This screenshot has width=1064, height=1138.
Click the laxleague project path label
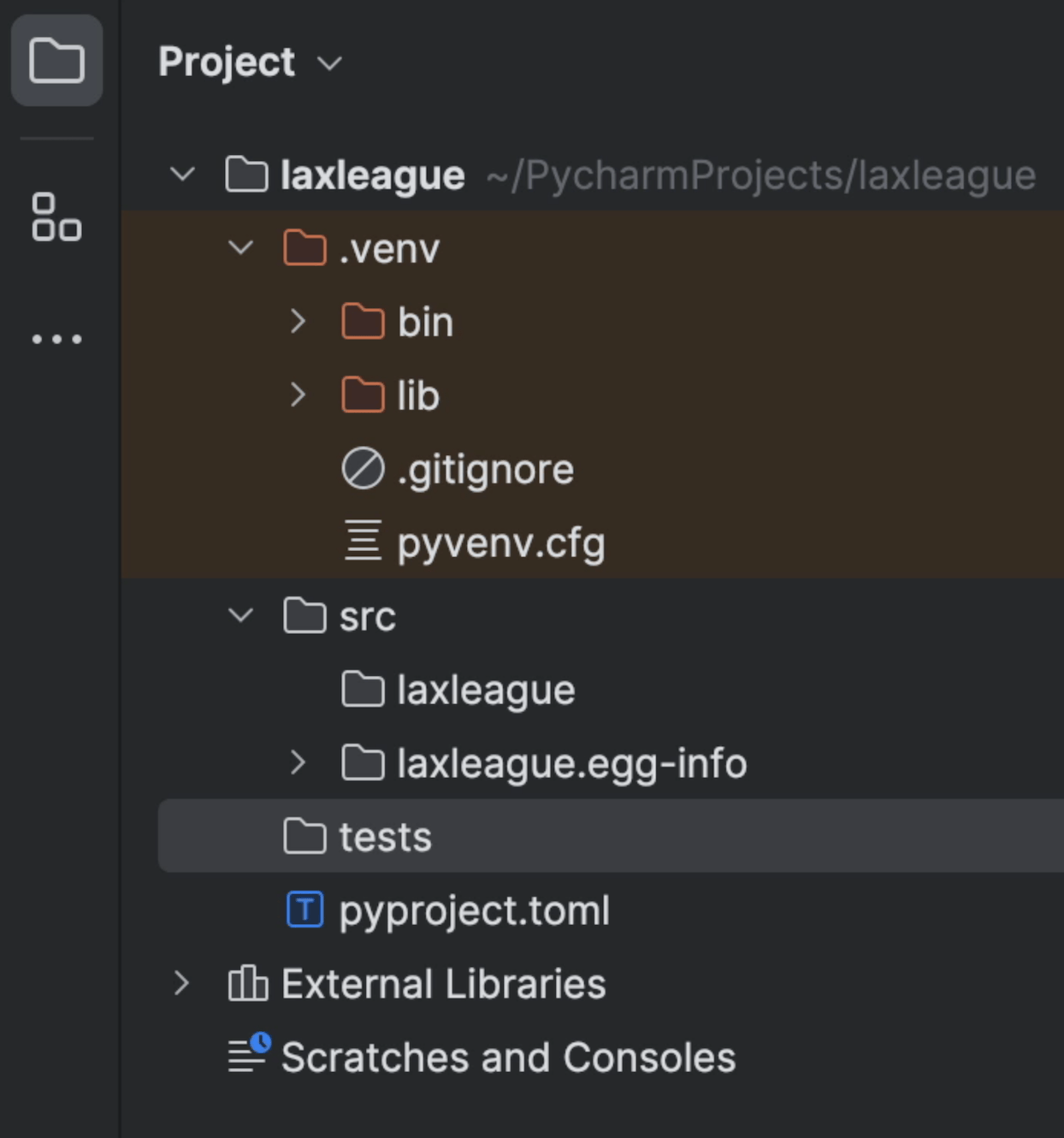coord(760,175)
